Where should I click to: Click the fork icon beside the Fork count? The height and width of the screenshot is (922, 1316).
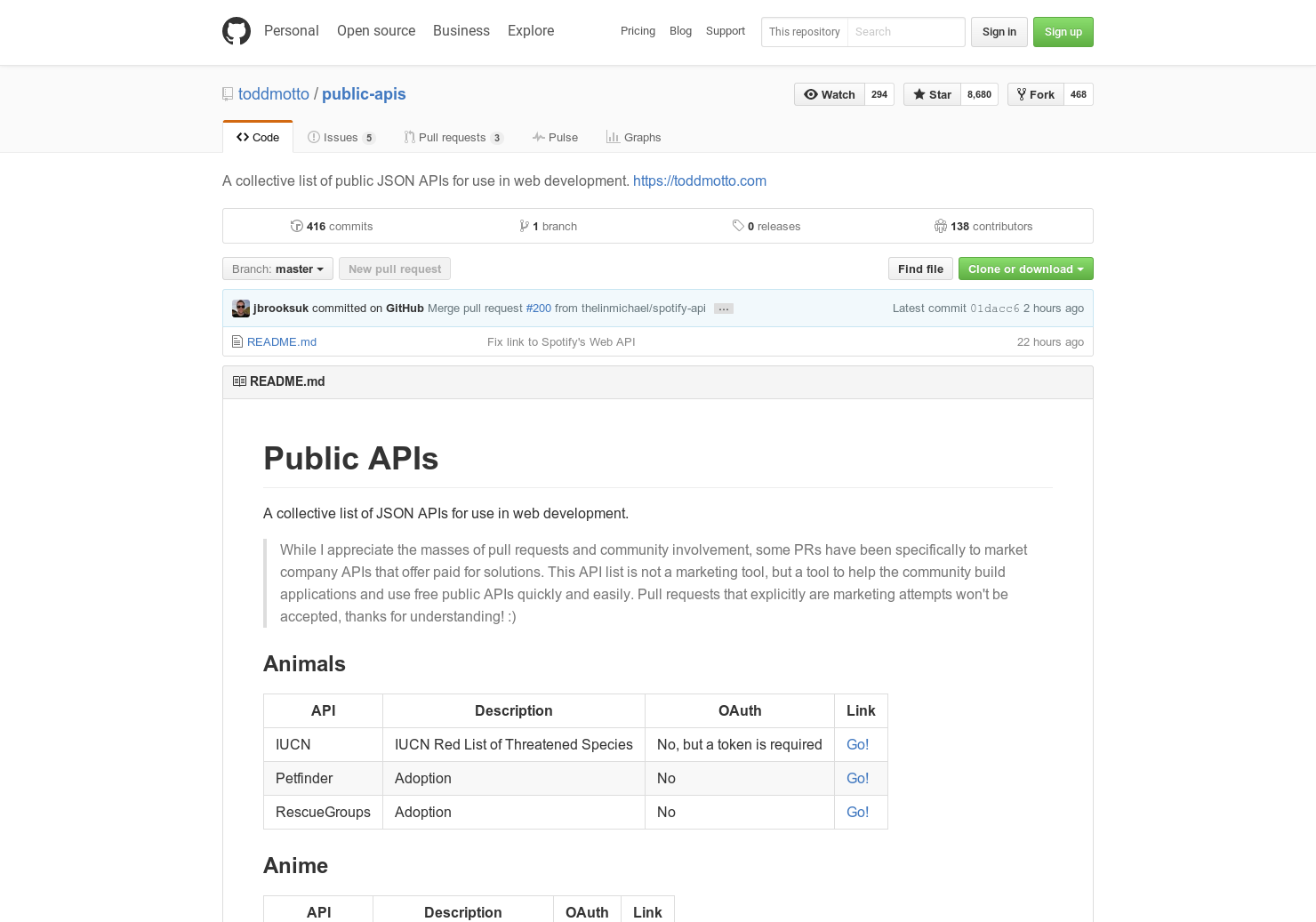pyautogui.click(x=1020, y=94)
